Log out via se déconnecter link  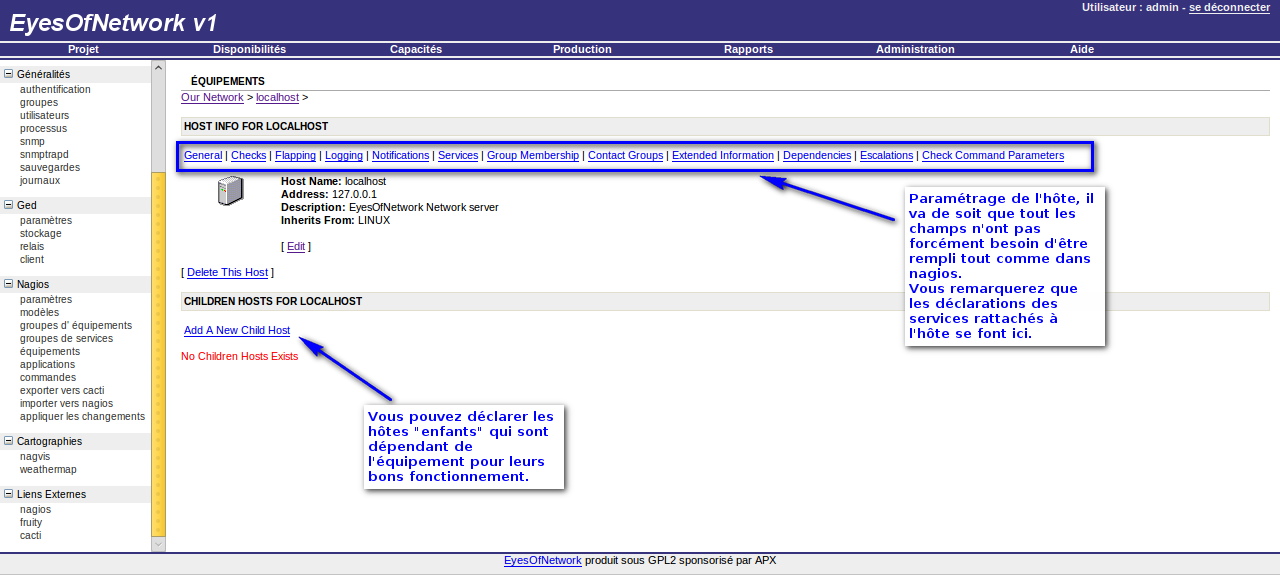[x=1229, y=7]
